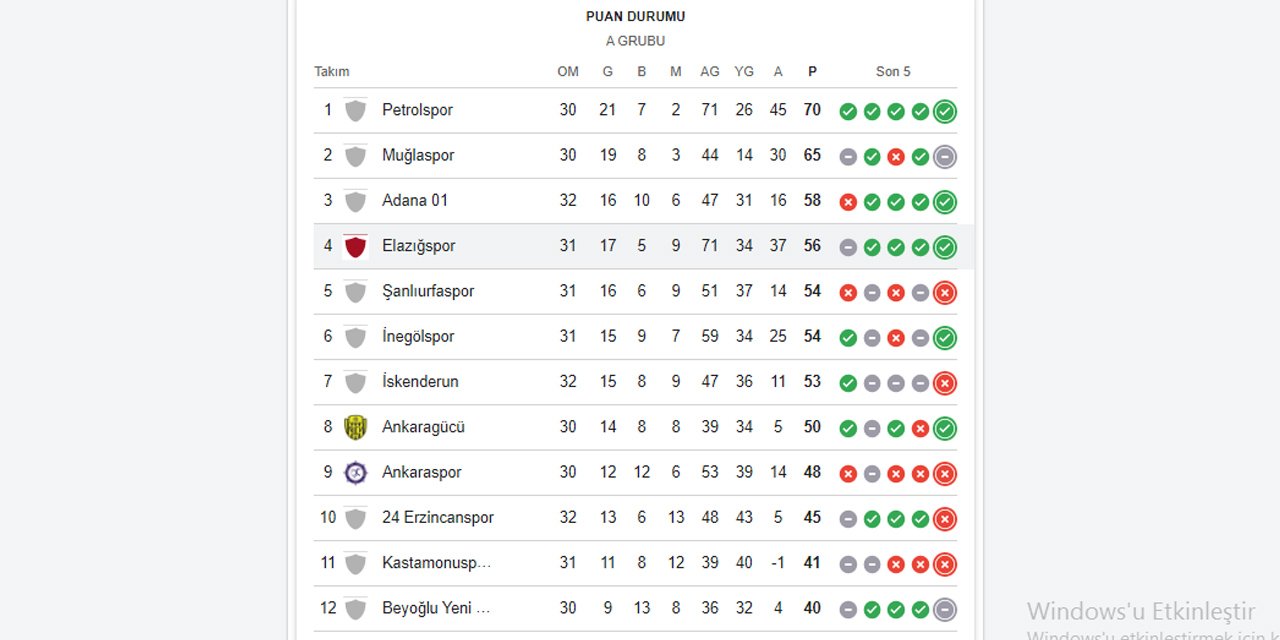The width and height of the screenshot is (1280, 640).
Task: Click 24 Erzincanspor's last red result icon
Action: [944, 518]
